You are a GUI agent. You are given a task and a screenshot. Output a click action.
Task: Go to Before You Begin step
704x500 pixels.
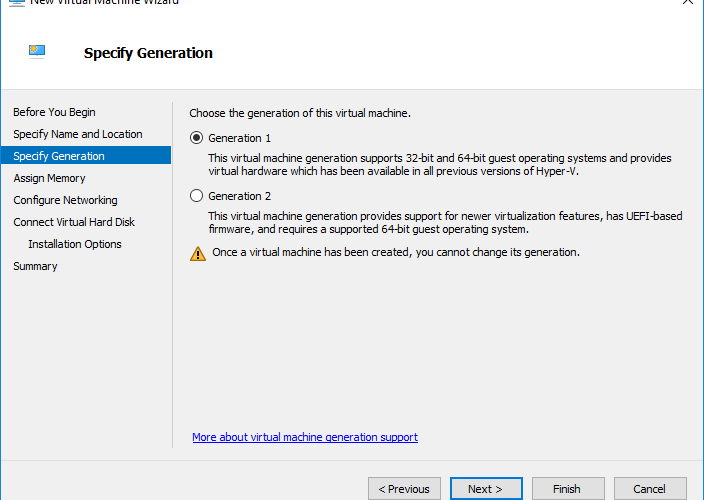[x=54, y=112]
